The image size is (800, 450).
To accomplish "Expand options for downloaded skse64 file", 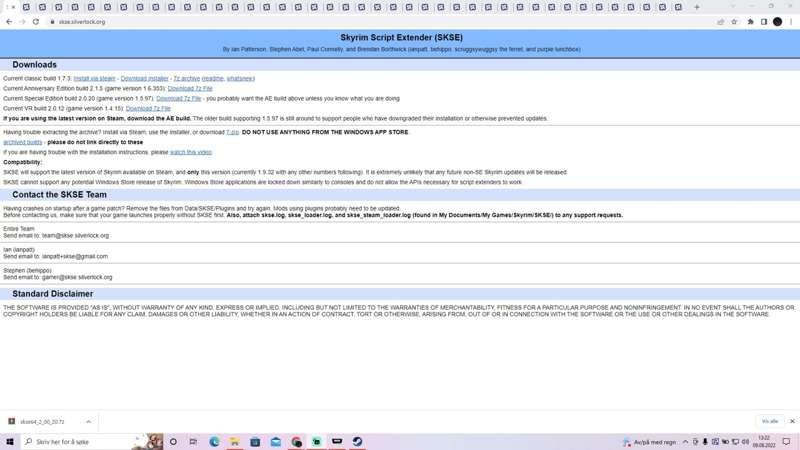I will click(88, 422).
